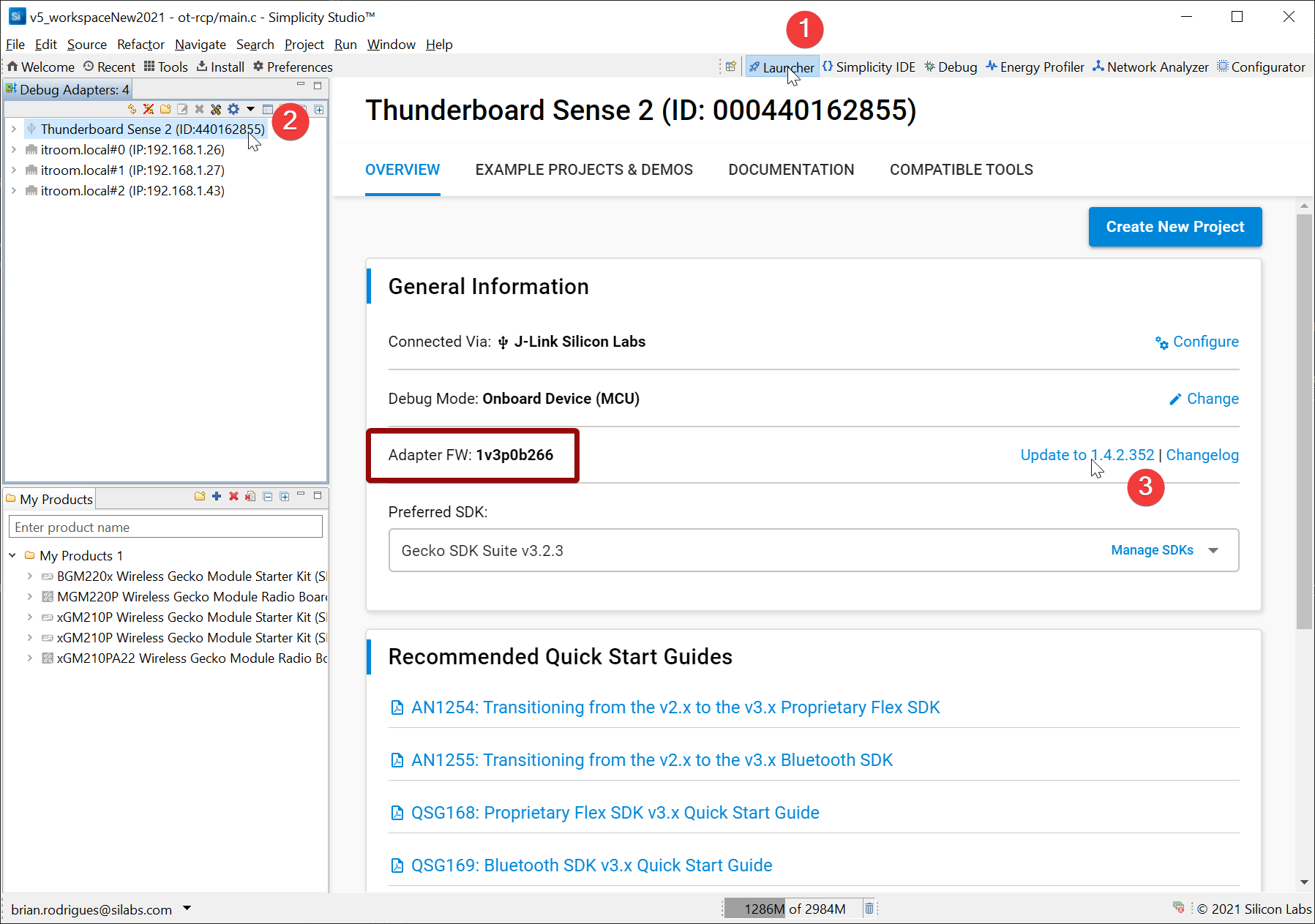Open the account dropdown beside brian.rodrigues@silabs.com
The height and width of the screenshot is (924, 1315).
pyautogui.click(x=187, y=908)
